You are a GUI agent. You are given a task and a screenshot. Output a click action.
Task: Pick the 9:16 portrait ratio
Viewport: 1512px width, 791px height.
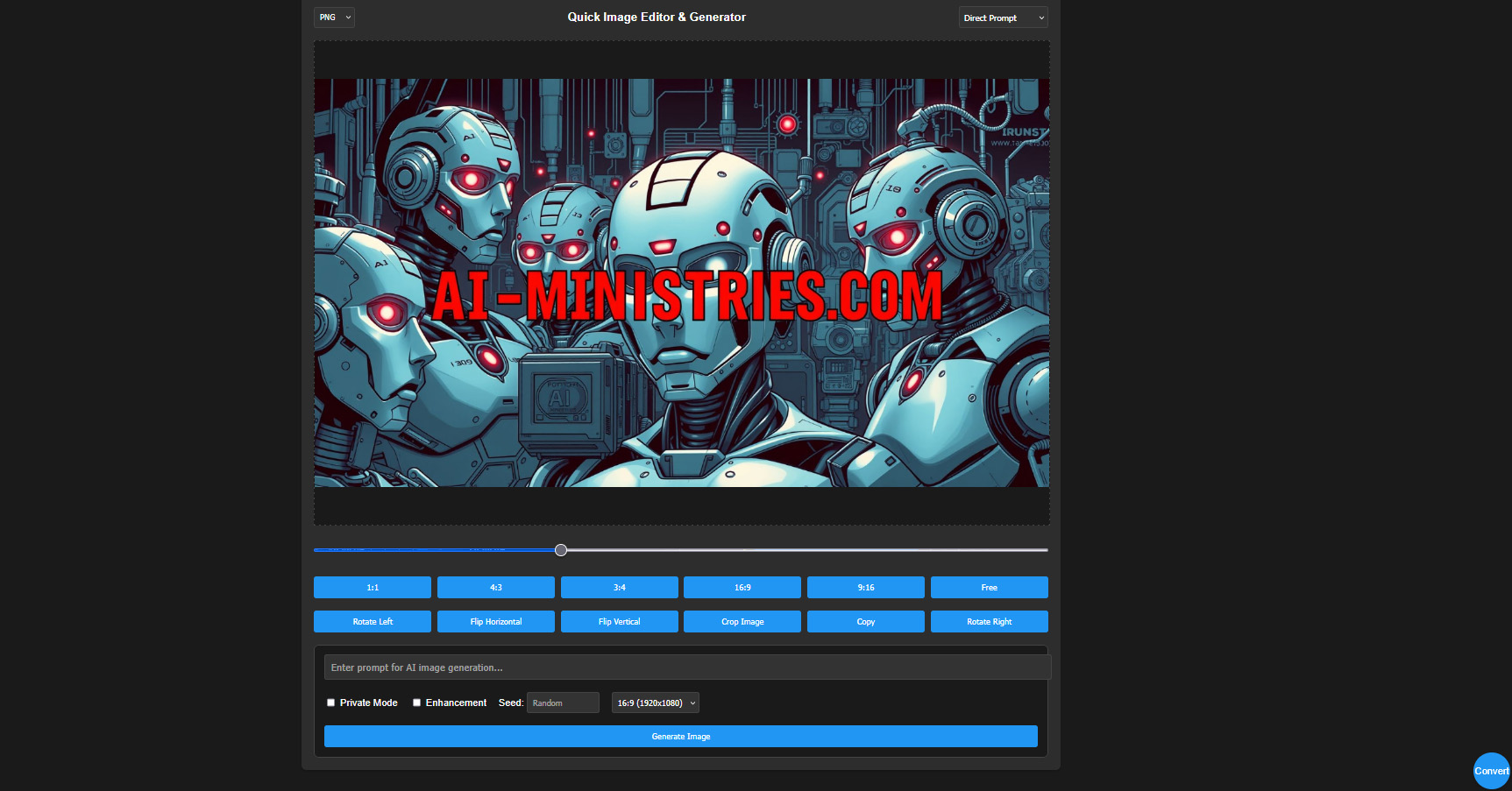click(x=866, y=587)
